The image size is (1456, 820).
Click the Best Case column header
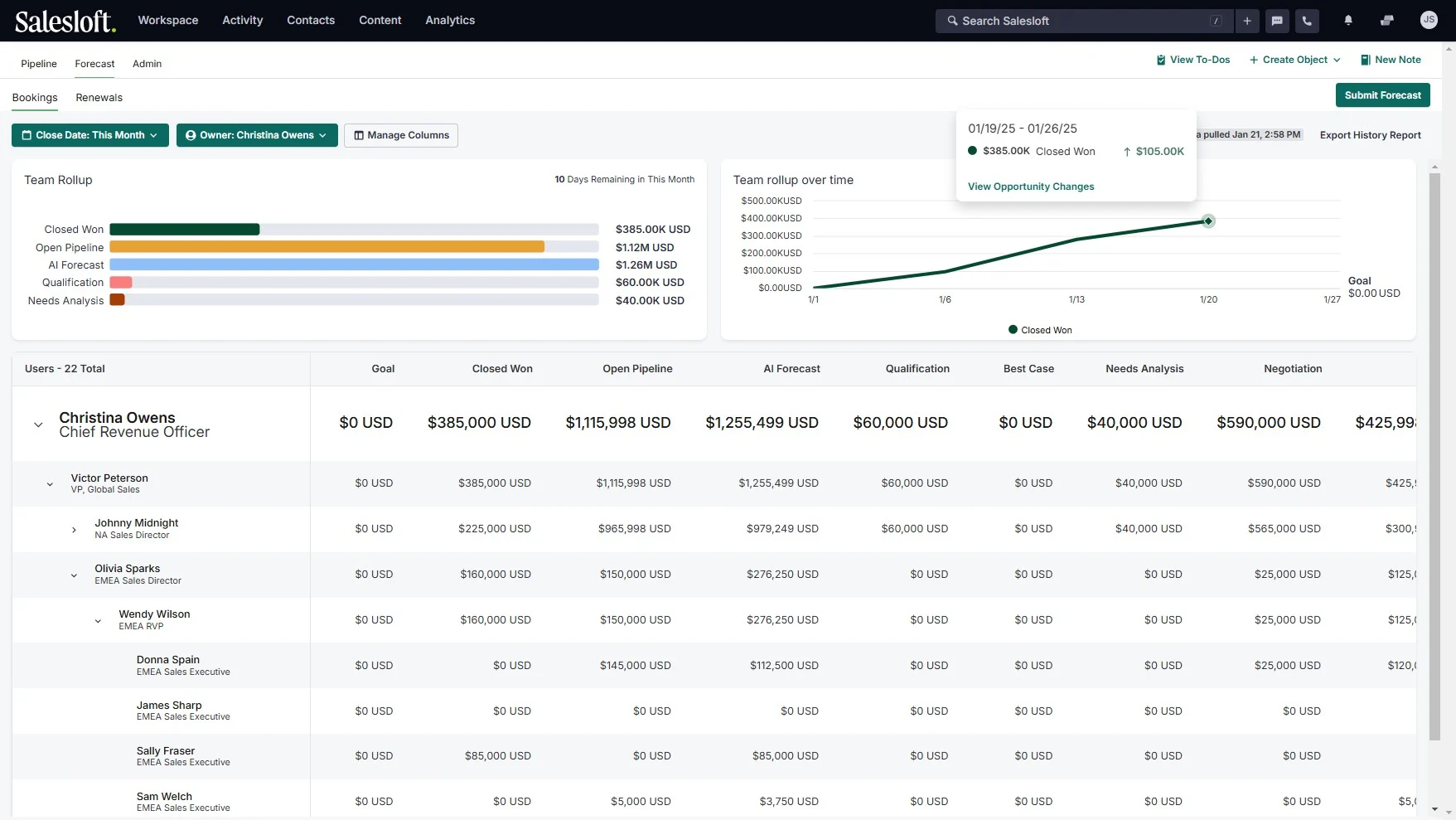click(x=1028, y=369)
